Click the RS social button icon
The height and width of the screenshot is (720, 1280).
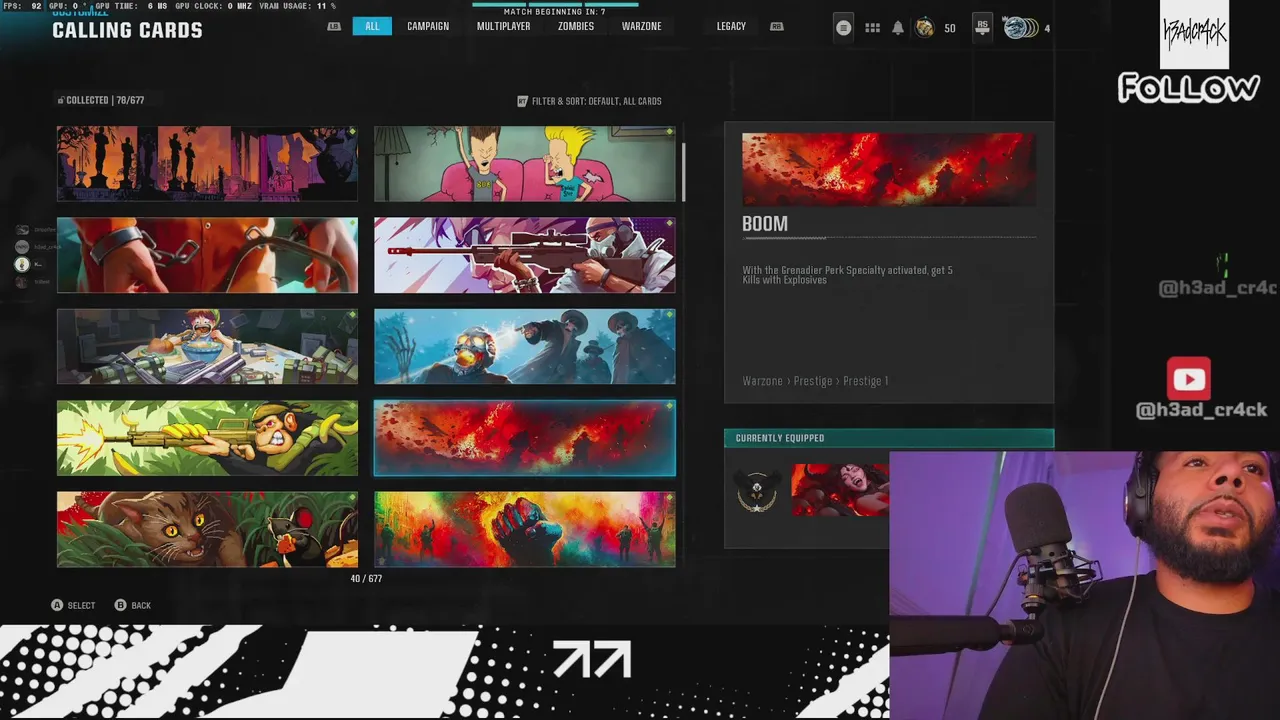click(x=982, y=28)
